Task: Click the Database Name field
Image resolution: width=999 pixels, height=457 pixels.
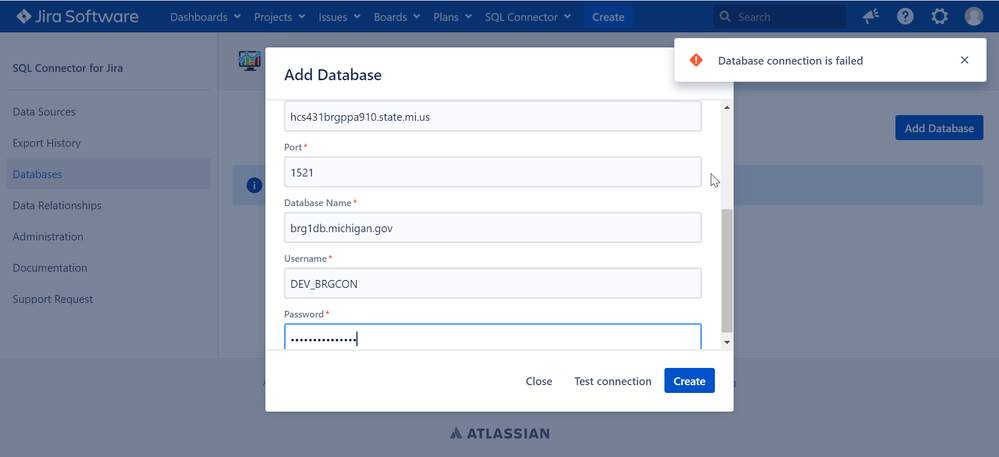Action: (x=492, y=228)
